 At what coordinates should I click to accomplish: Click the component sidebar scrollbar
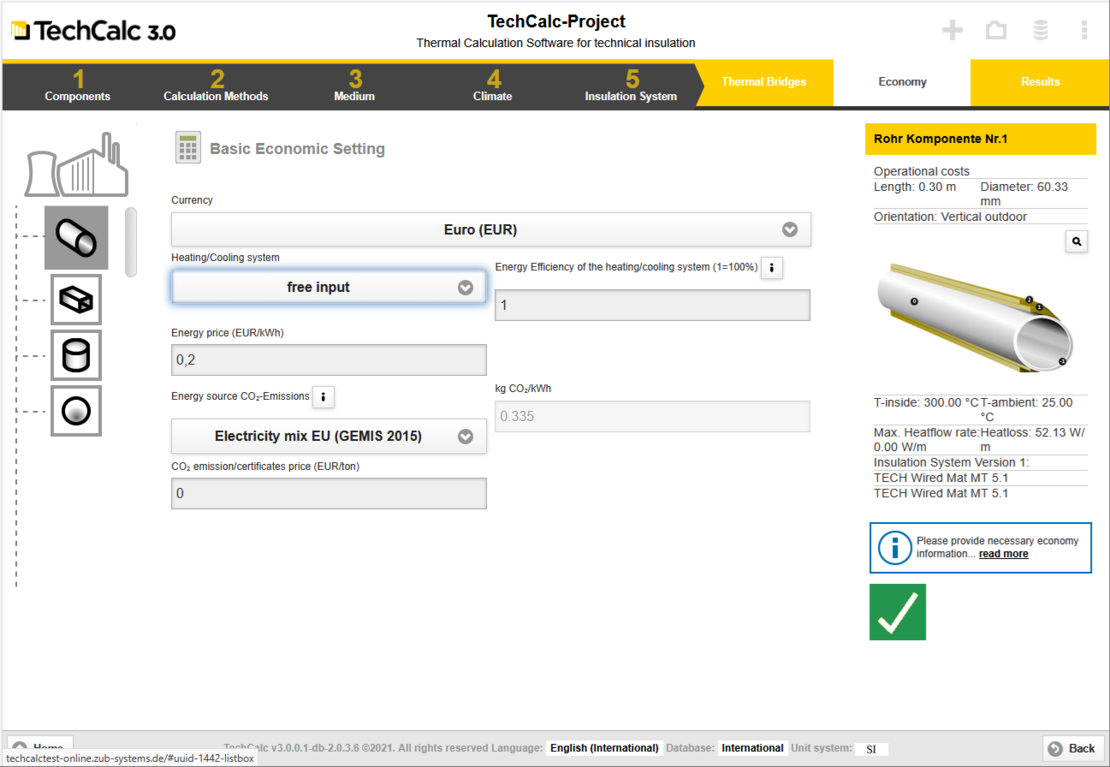point(131,242)
